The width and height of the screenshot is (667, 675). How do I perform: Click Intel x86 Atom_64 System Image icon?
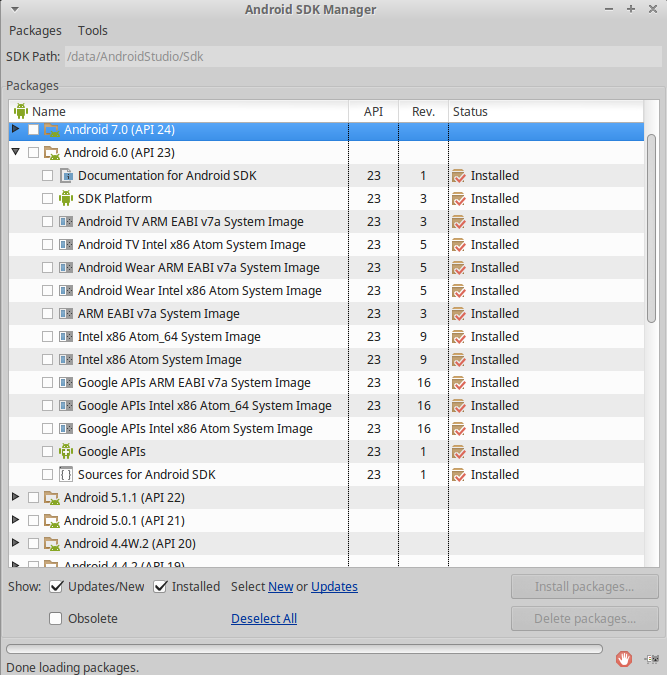click(66, 337)
